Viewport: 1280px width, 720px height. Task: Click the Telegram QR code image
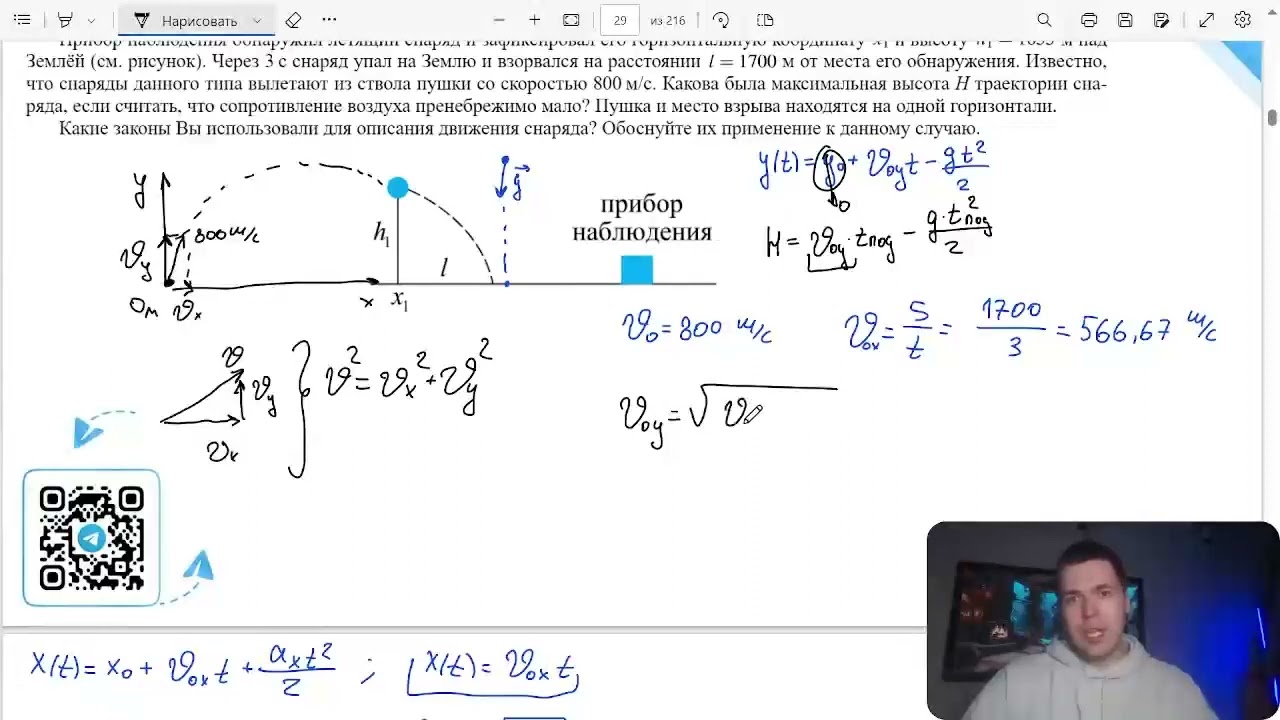pos(91,537)
